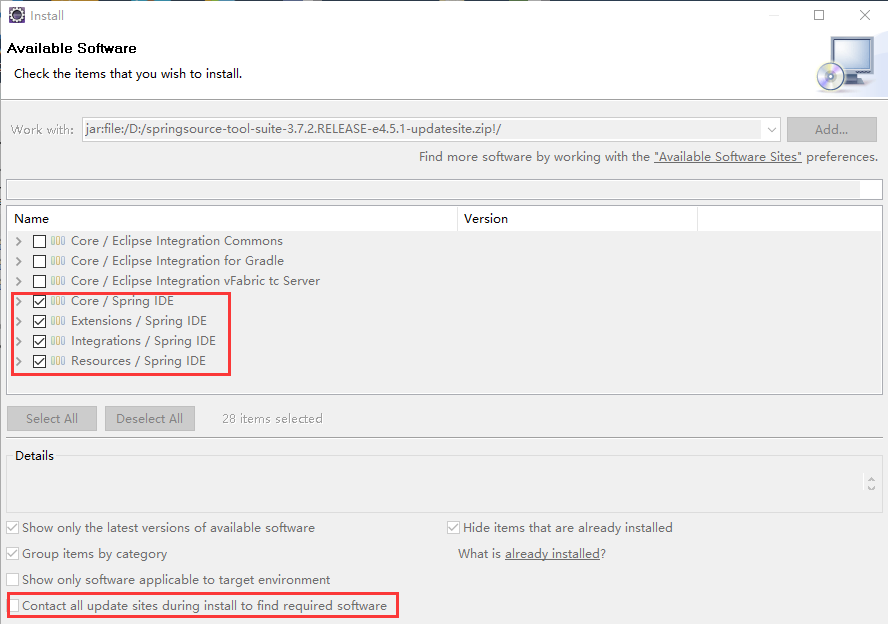Open the Available Software Sites link

click(728, 157)
